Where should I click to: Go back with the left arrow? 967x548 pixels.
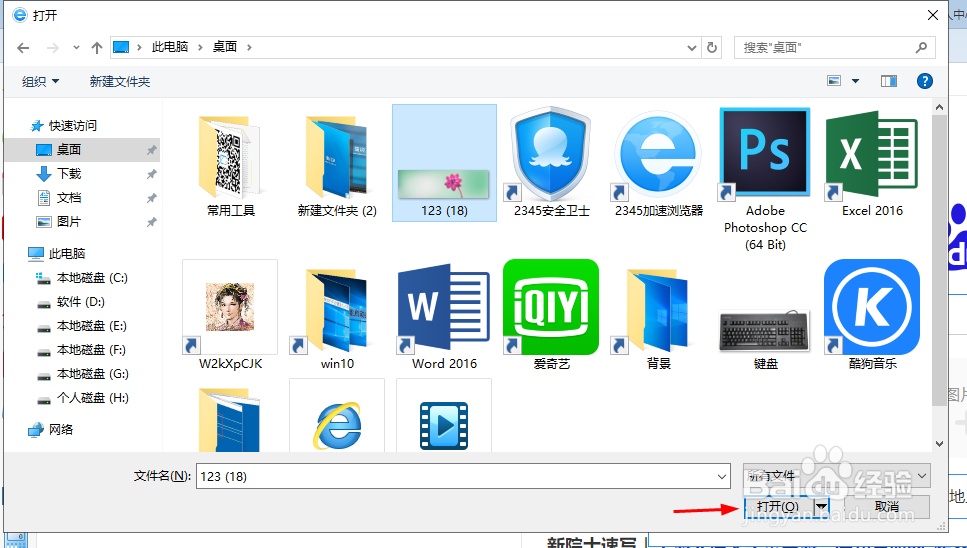coord(23,47)
